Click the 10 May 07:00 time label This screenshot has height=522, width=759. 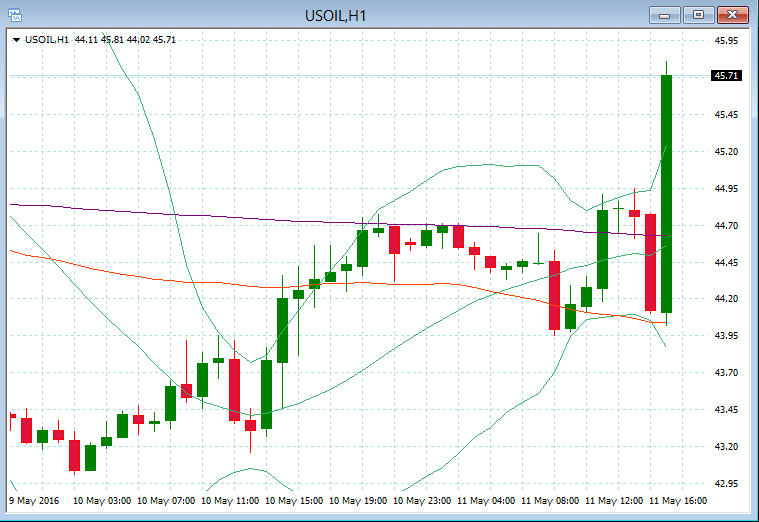click(166, 501)
